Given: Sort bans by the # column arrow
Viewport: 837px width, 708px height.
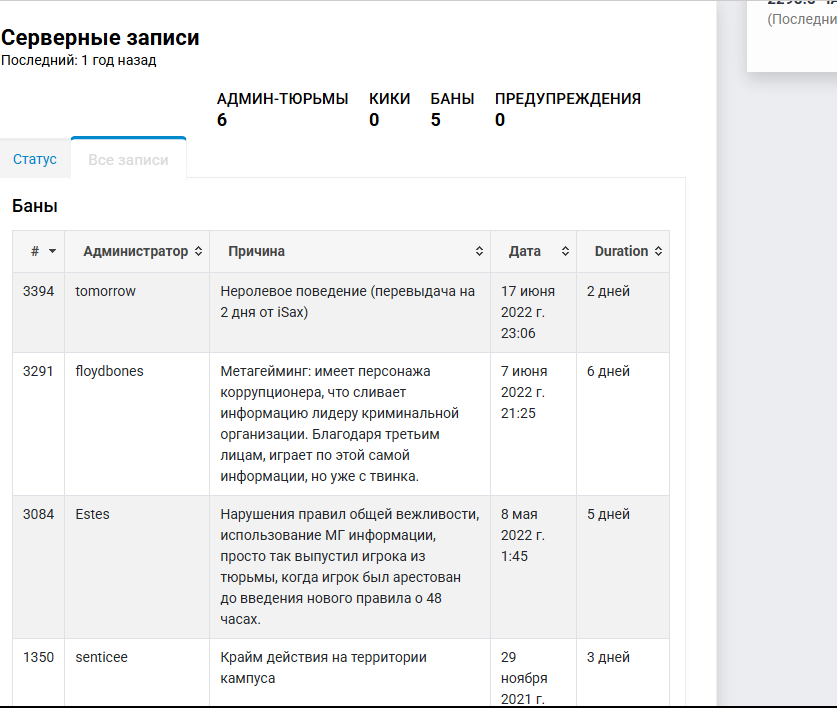Looking at the screenshot, I should tap(52, 251).
